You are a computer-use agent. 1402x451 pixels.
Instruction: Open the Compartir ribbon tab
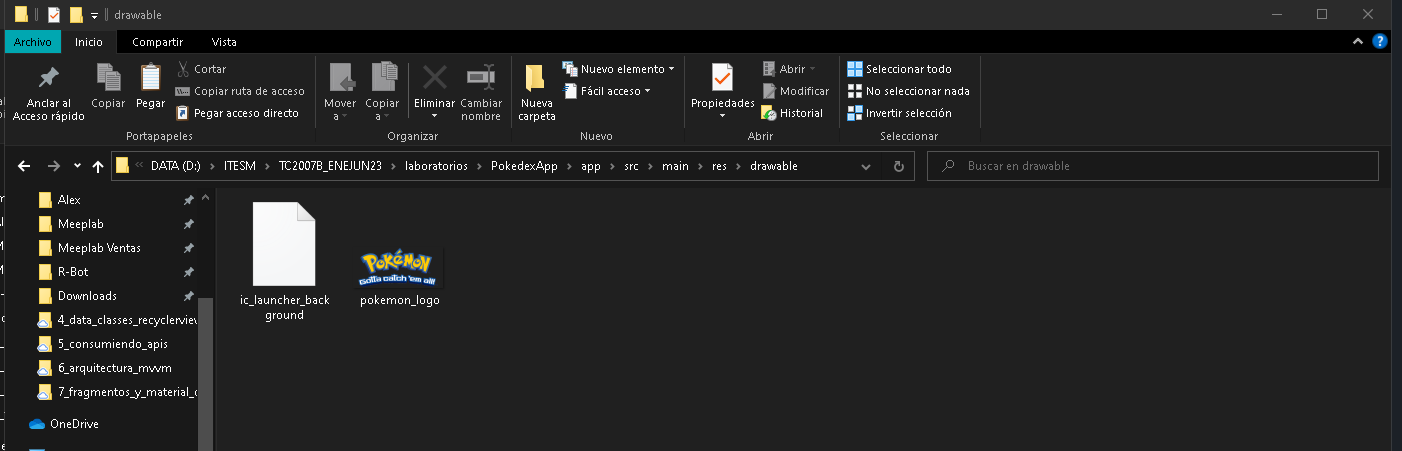[157, 42]
